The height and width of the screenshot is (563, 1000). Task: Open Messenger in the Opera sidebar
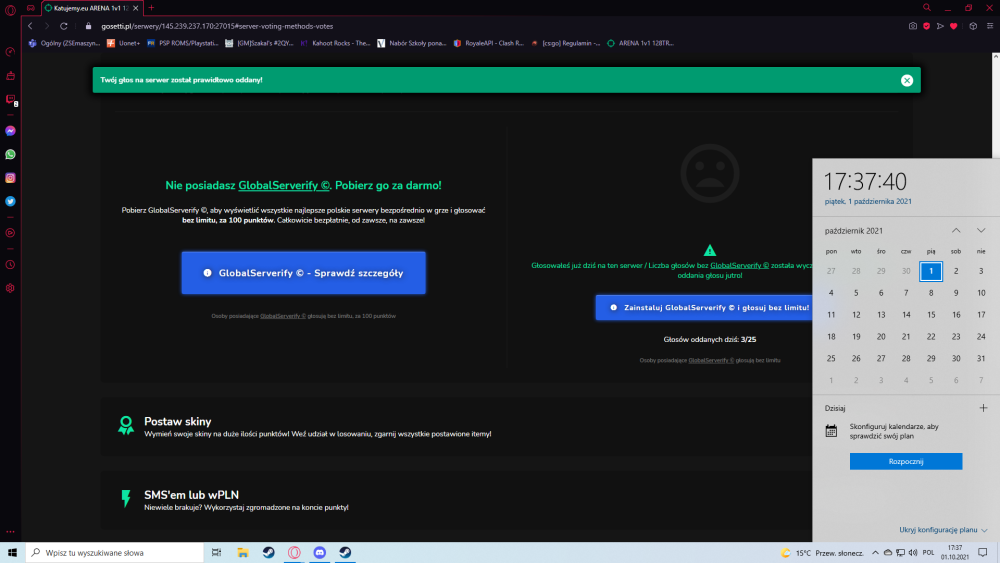tap(10, 131)
